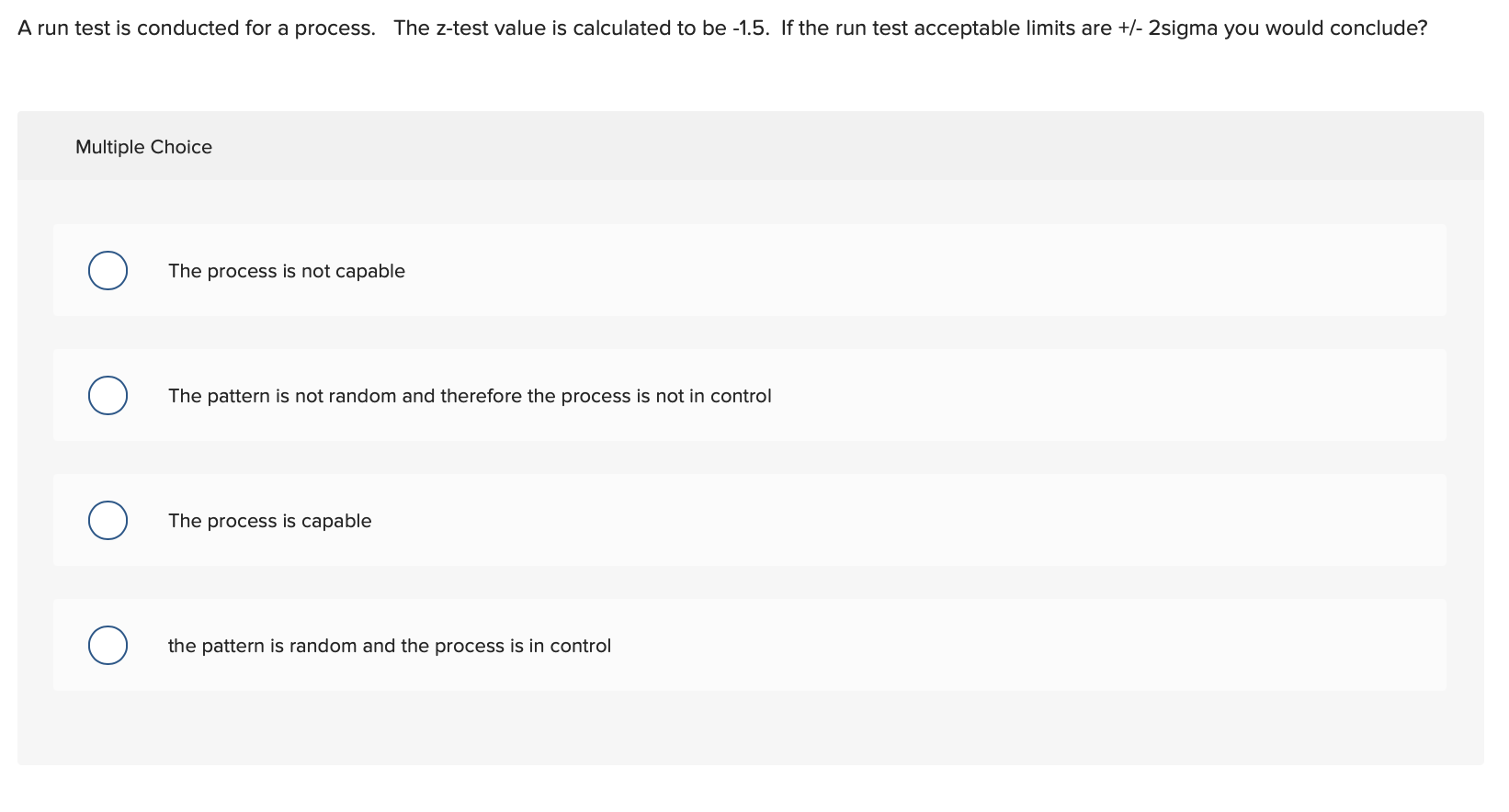Viewport: 1509px width, 812px height.
Task: Choose 'the pattern is random and the process is in control'
Action: 389,646
